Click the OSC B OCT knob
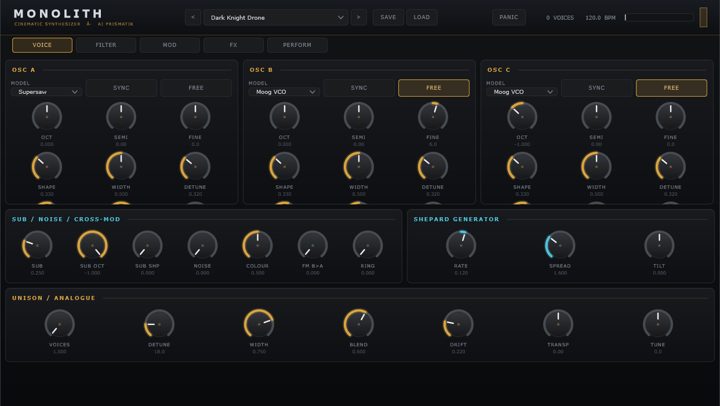The image size is (720, 406). 284,117
